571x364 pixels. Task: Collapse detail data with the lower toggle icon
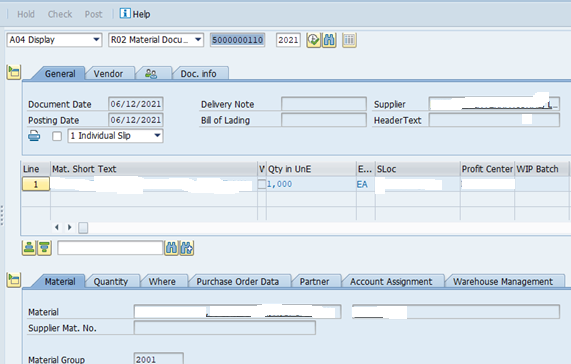pos(13,280)
